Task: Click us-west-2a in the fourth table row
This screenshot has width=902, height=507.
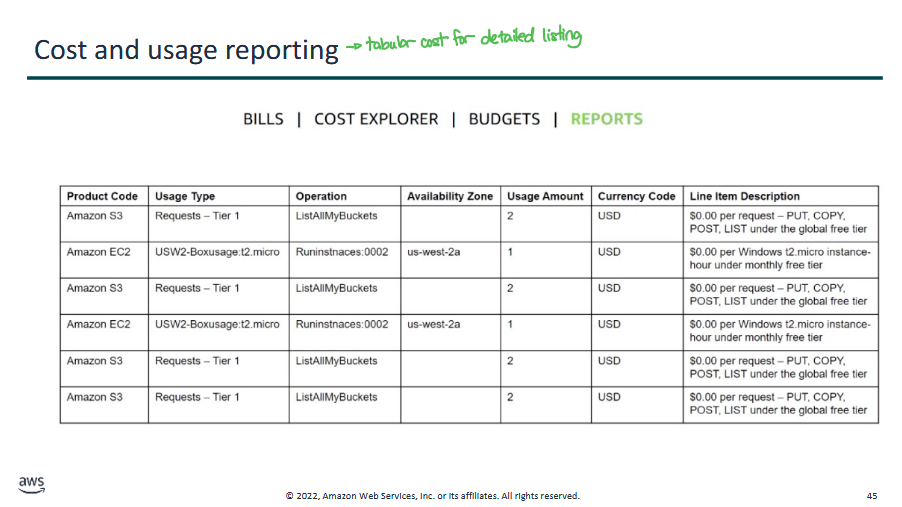Action: (x=433, y=324)
